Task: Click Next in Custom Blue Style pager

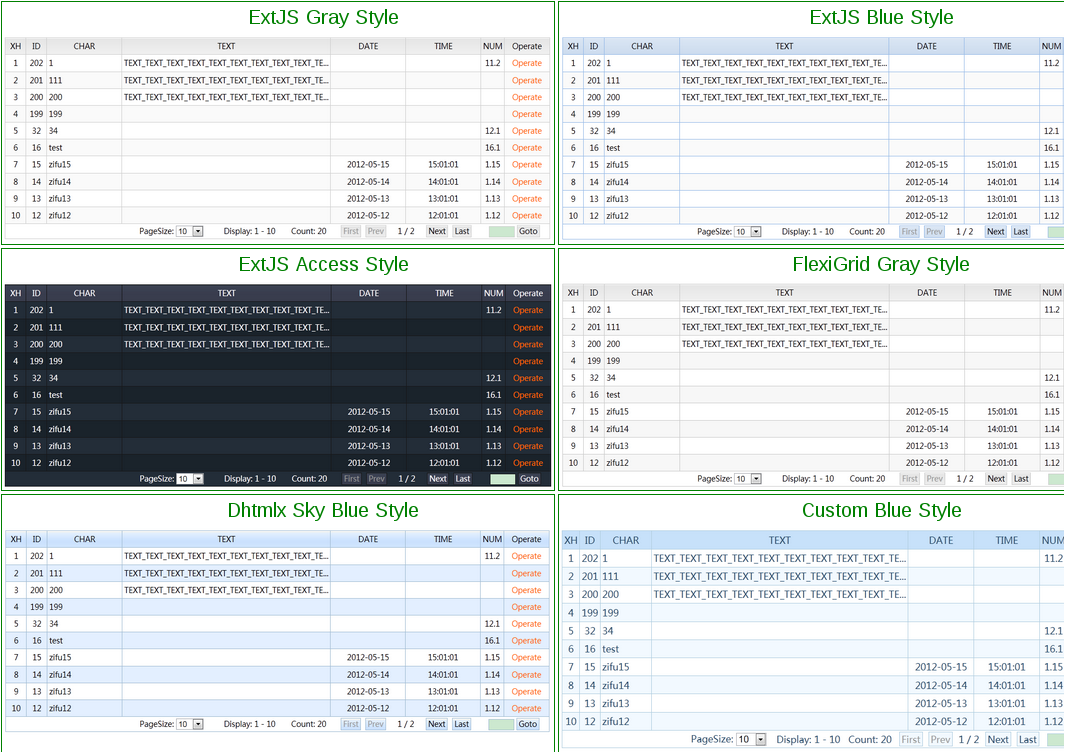Action: tap(998, 740)
